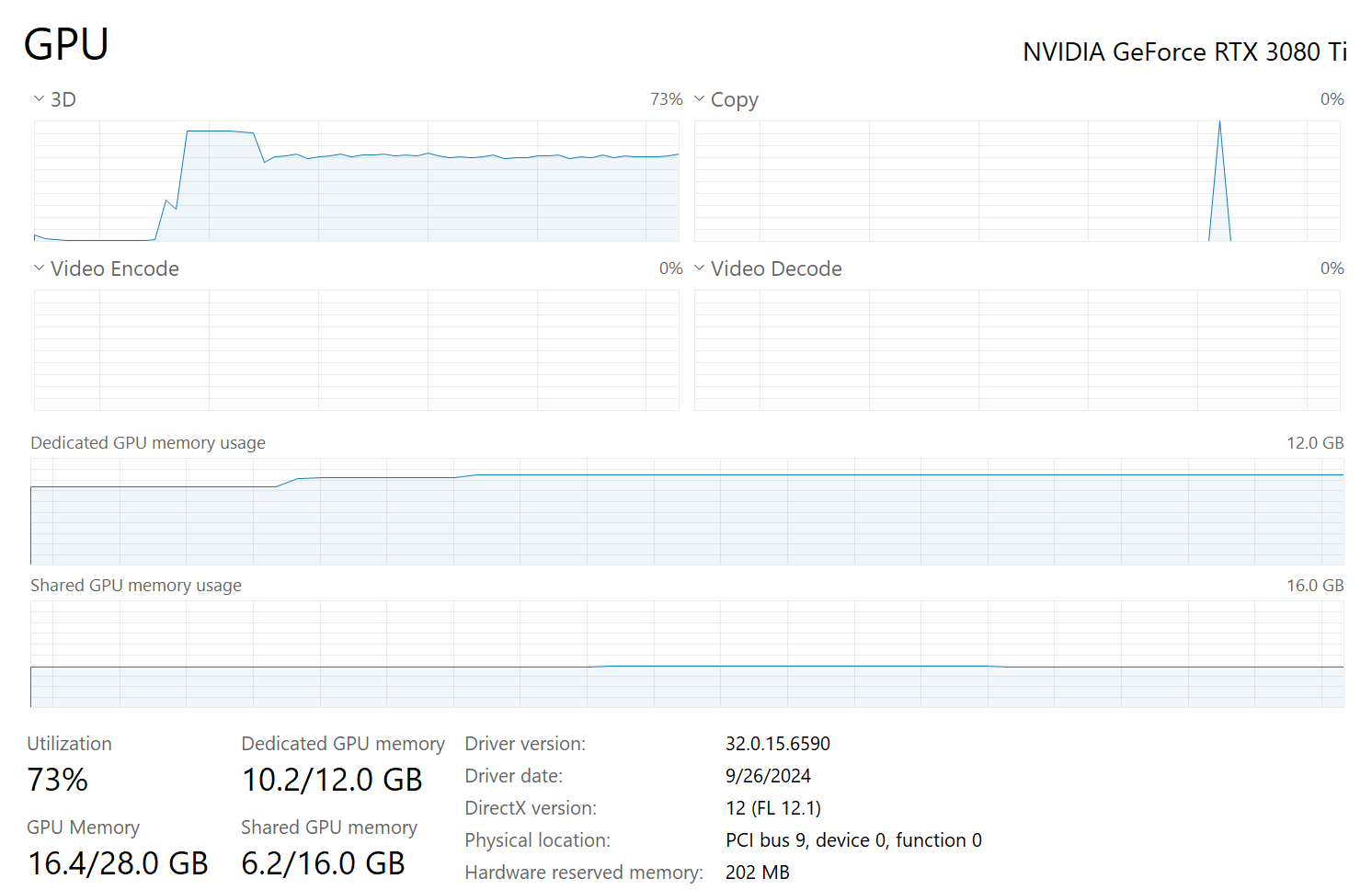This screenshot has height=890, width=1372.
Task: Select the empty Video Decode graph
Action: pos(1017,350)
